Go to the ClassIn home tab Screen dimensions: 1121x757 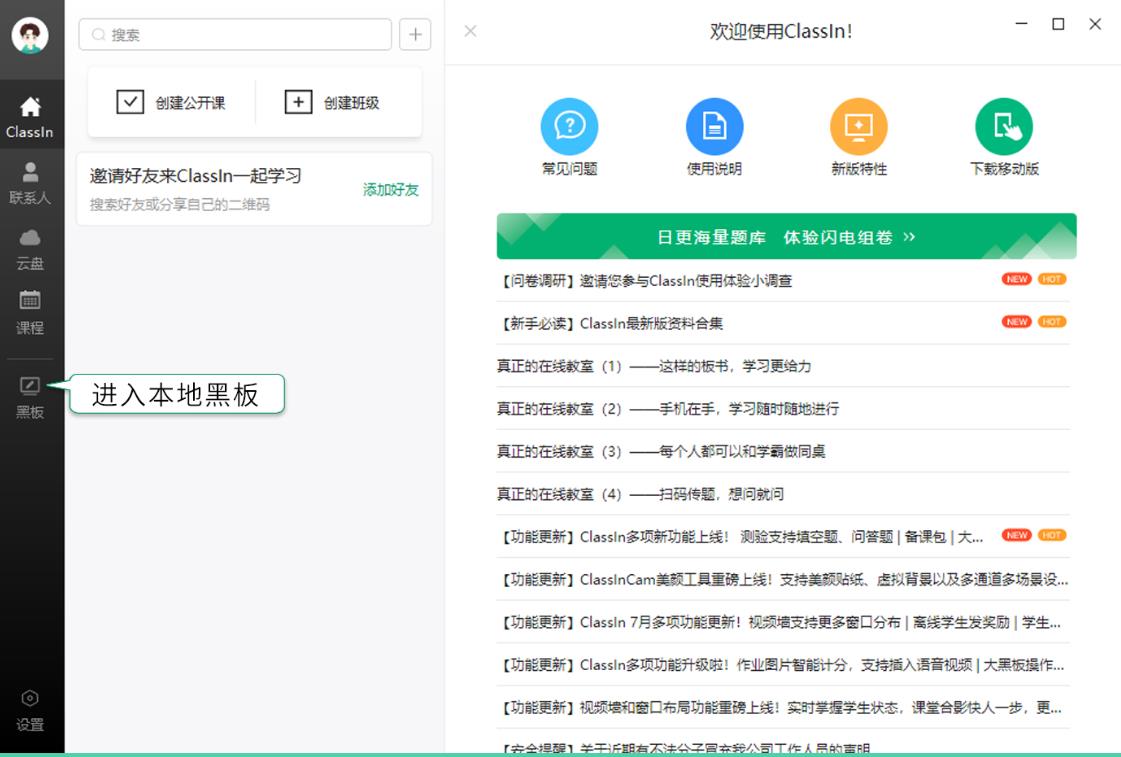30,117
